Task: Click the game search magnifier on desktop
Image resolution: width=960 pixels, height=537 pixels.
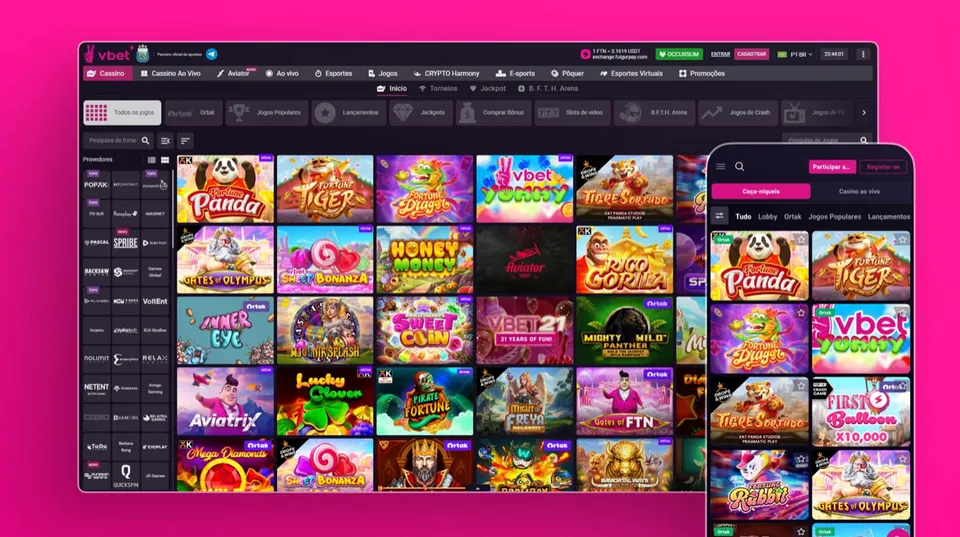Action: pyautogui.click(x=863, y=140)
